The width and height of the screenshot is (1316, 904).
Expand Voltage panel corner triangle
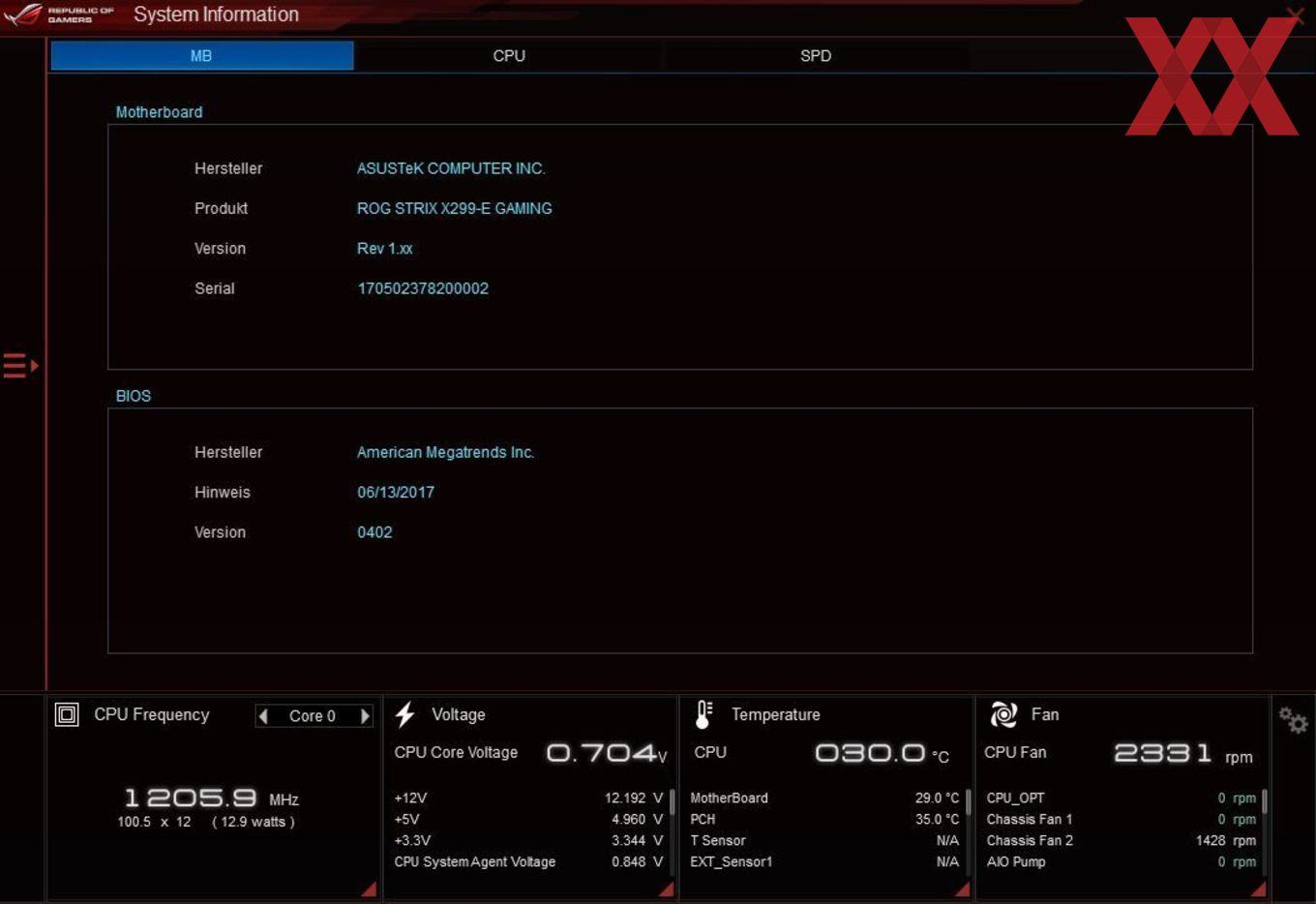(x=666, y=889)
